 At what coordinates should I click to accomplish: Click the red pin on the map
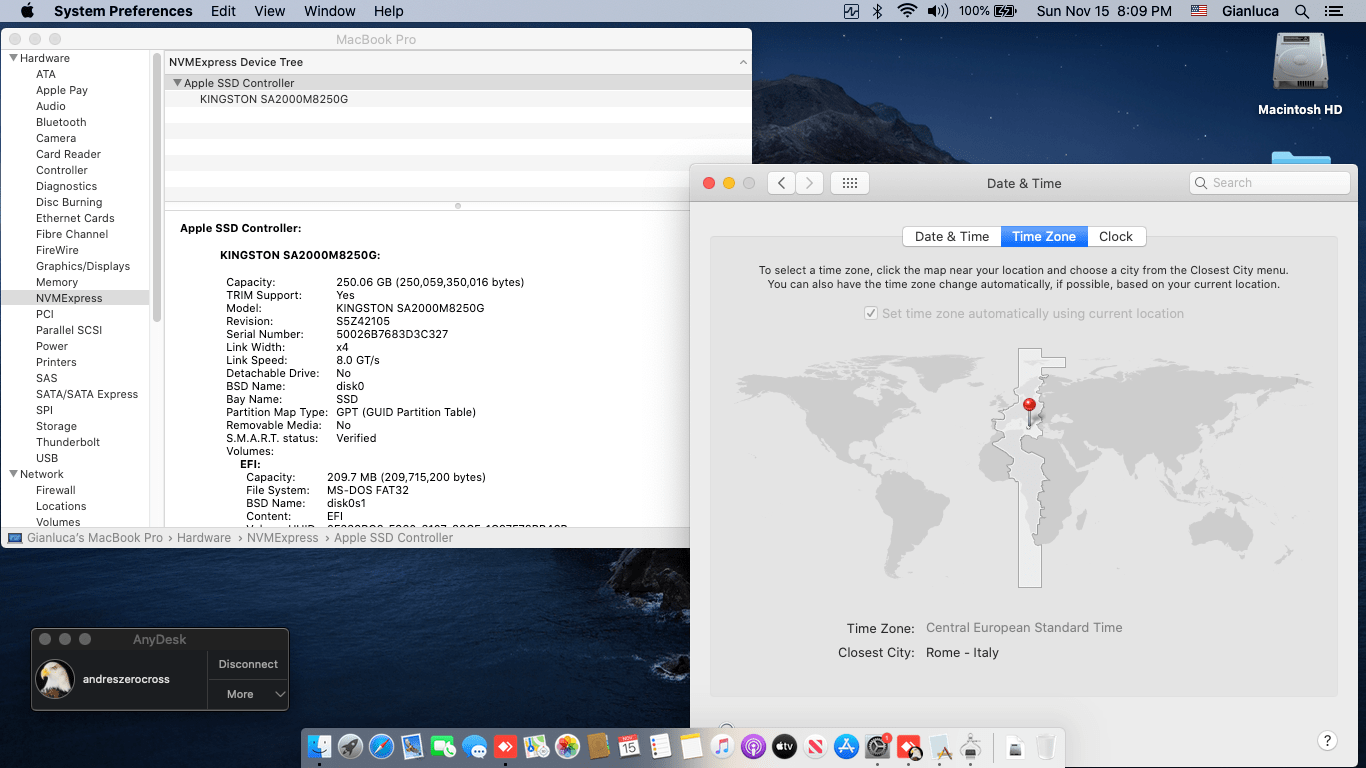(1029, 406)
